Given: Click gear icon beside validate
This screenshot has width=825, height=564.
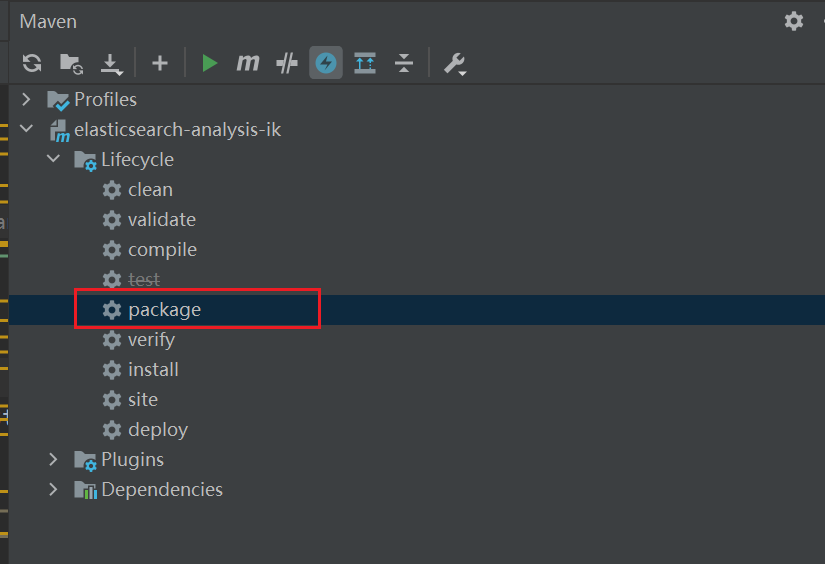Looking at the screenshot, I should point(112,219).
